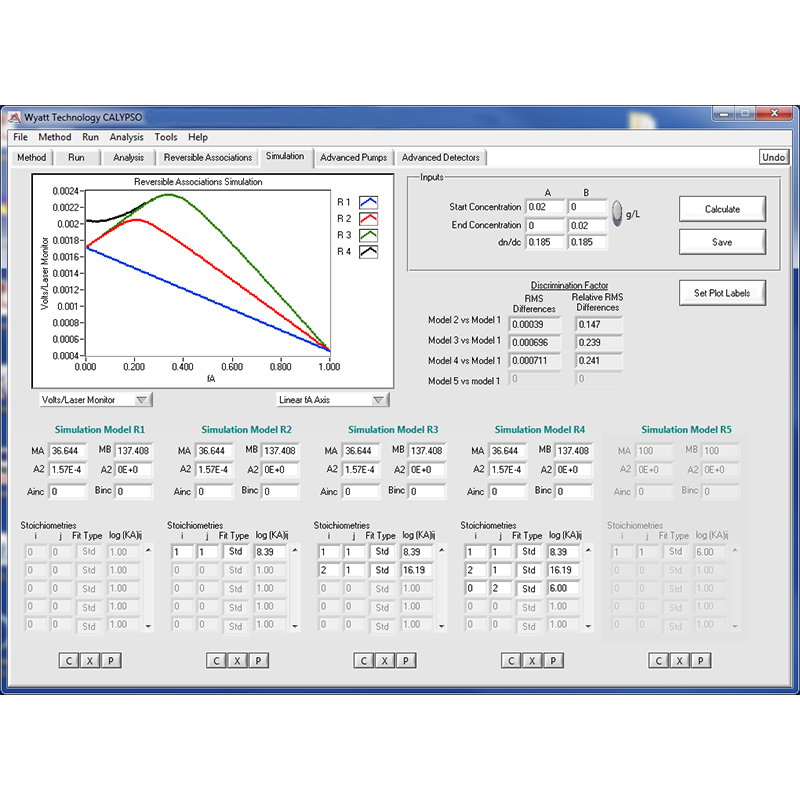Open Fit Type Std in R4 second row
800x800 pixels.
point(529,570)
